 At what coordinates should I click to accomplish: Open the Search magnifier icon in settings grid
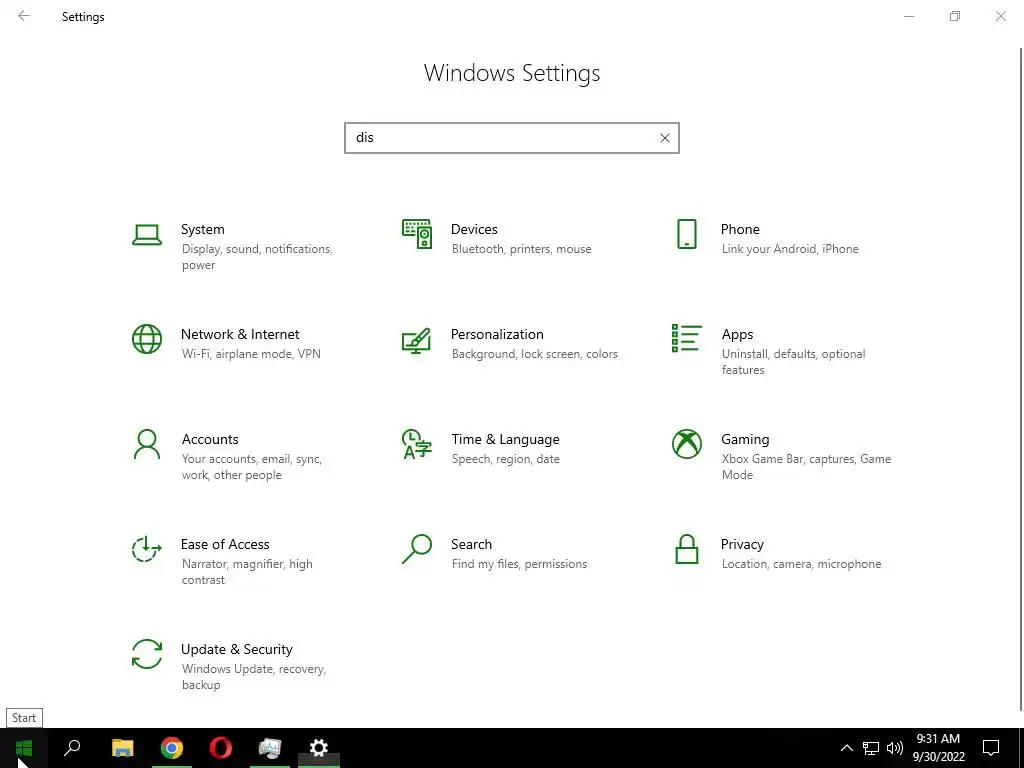(417, 549)
